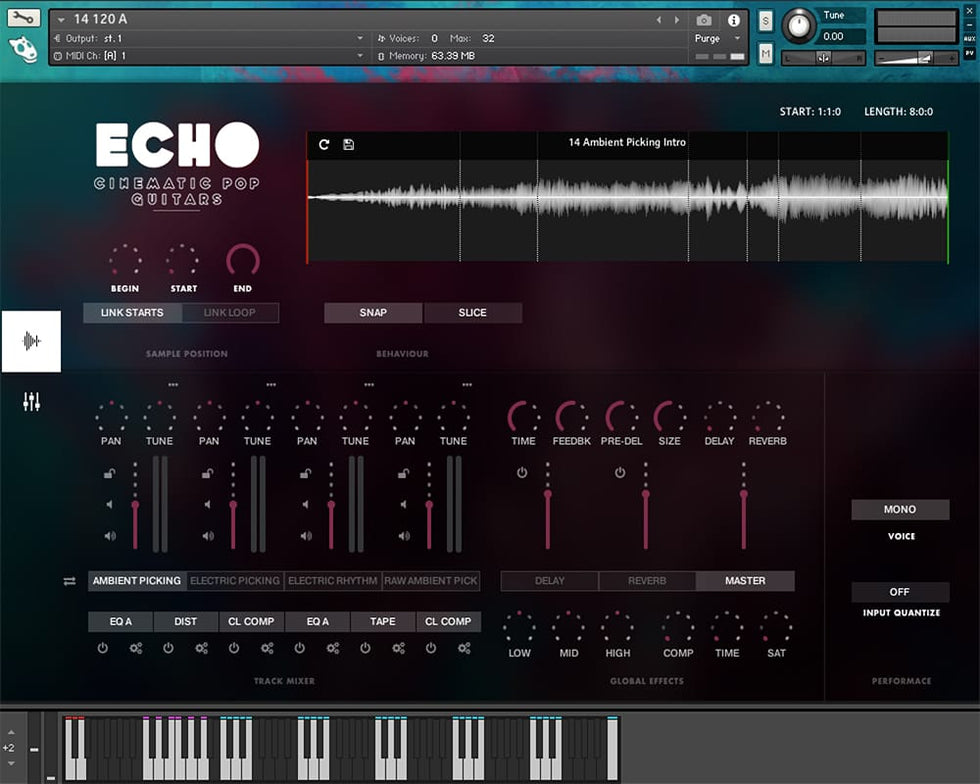Screen dimensions: 980x784
Task: Open the mixer faders icon in left sidebar
Action: [x=31, y=402]
